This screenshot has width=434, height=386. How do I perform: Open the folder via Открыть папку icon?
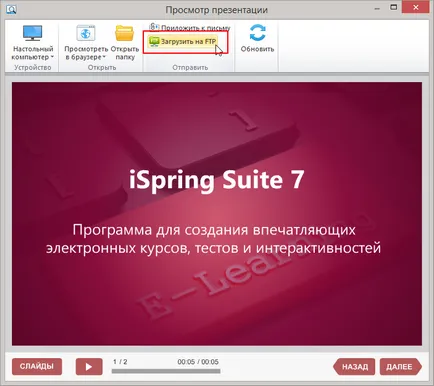pyautogui.click(x=124, y=33)
